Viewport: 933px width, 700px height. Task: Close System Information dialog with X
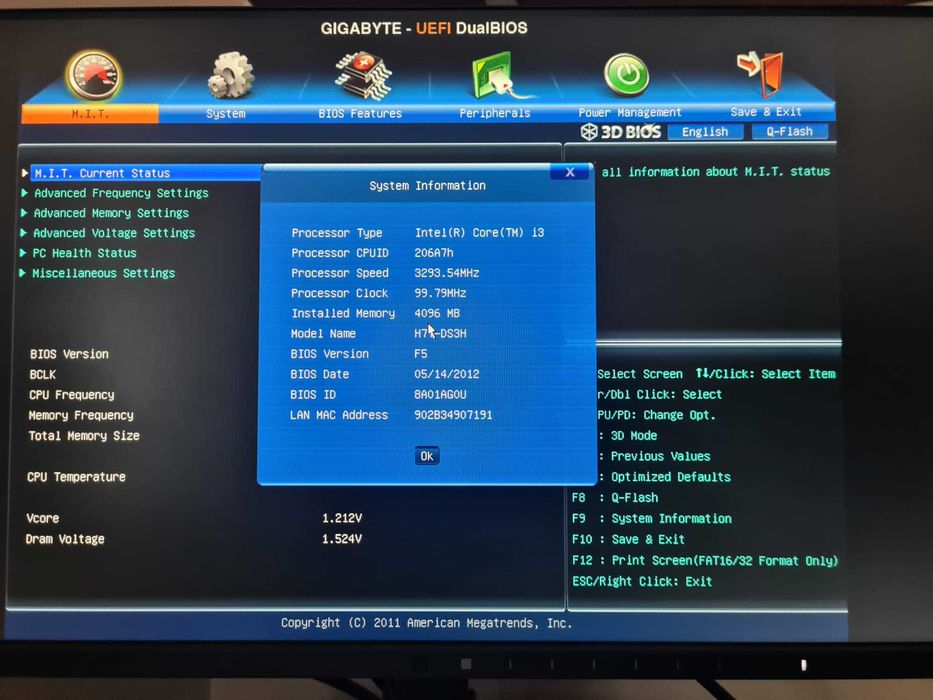[x=570, y=172]
